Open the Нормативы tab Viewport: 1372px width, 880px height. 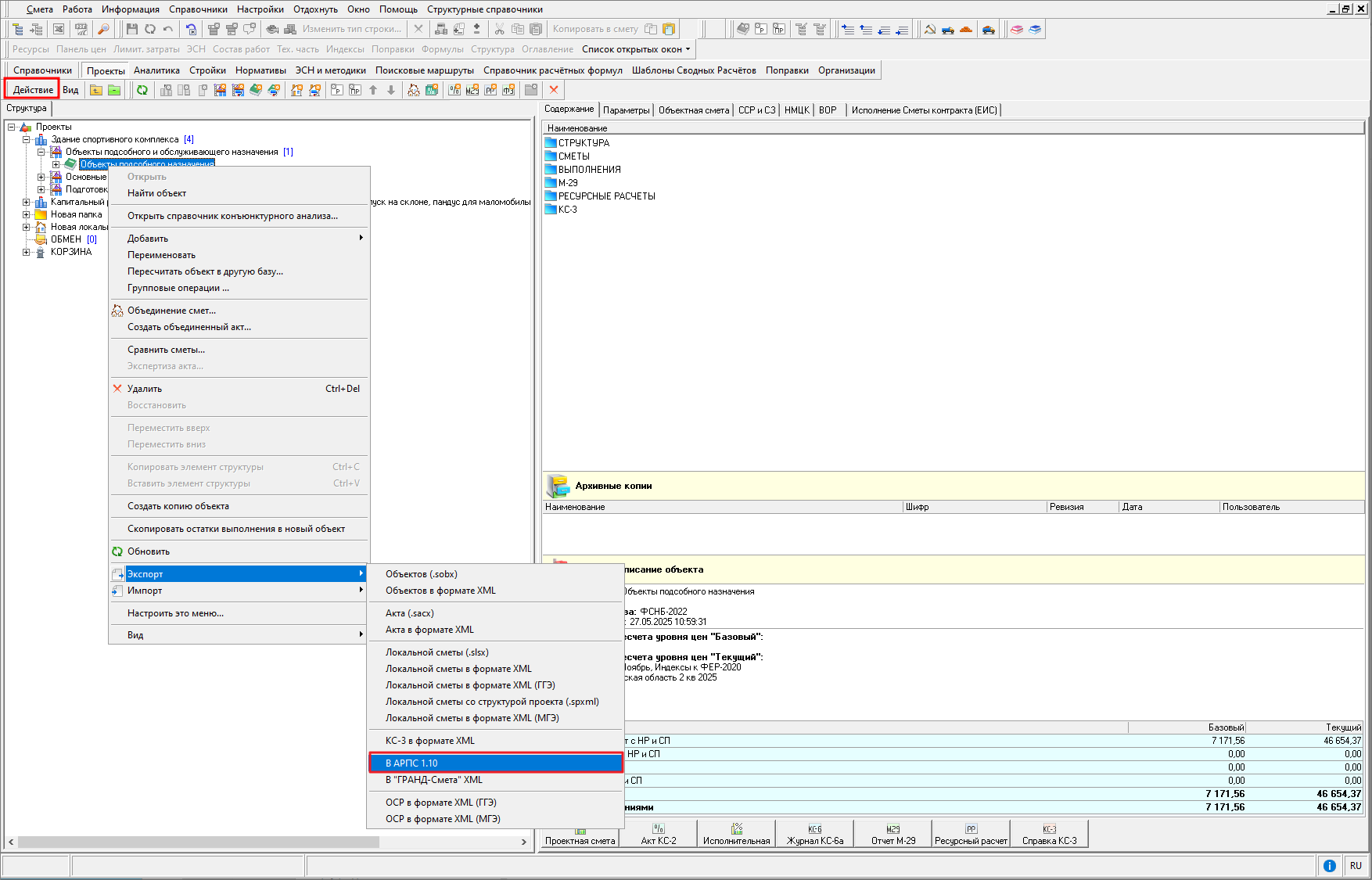pyautogui.click(x=260, y=70)
